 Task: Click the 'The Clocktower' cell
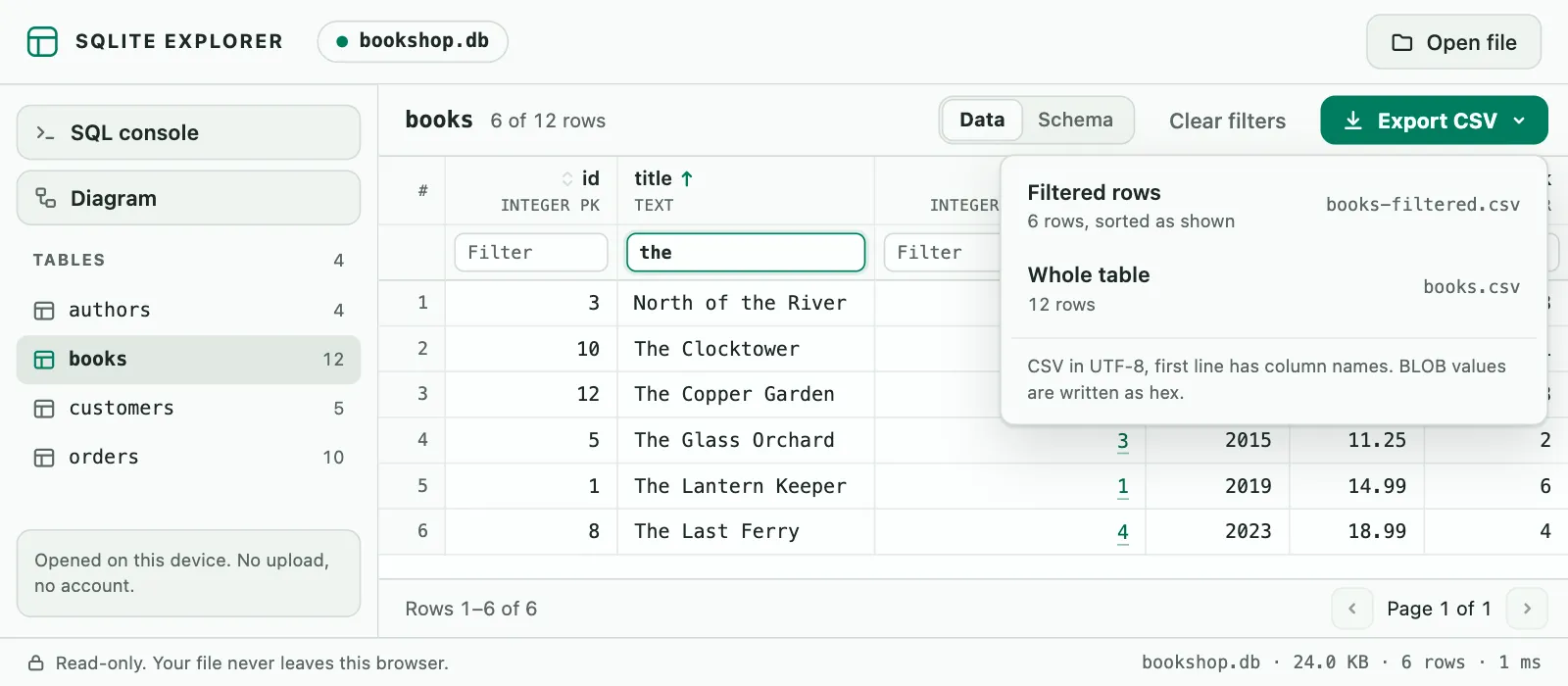tap(746, 349)
